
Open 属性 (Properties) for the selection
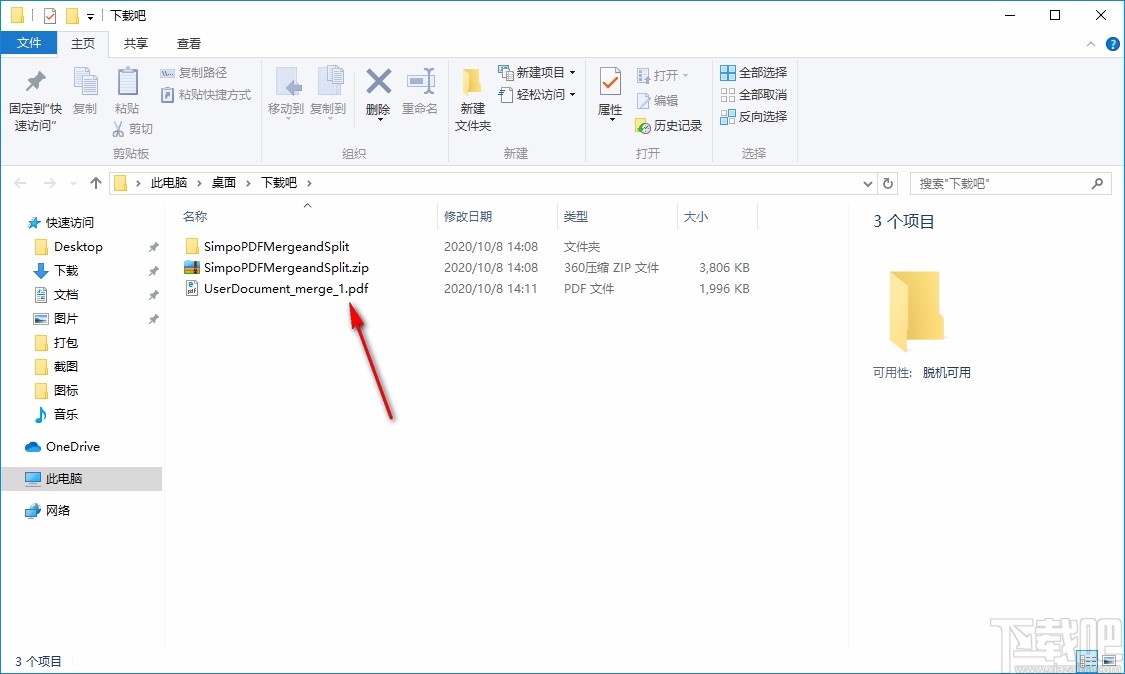(609, 90)
